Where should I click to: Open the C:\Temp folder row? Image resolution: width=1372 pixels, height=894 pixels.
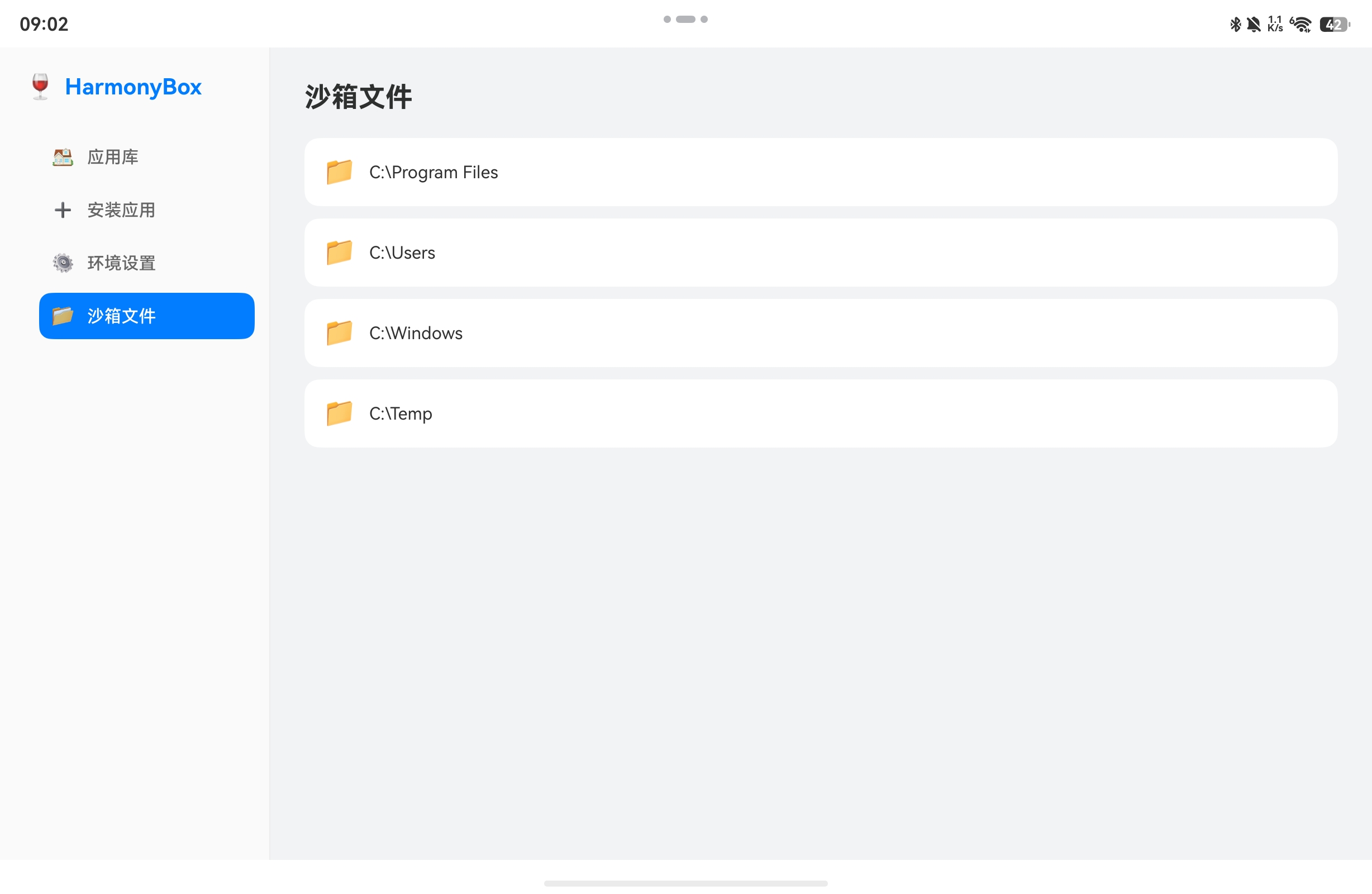(821, 413)
